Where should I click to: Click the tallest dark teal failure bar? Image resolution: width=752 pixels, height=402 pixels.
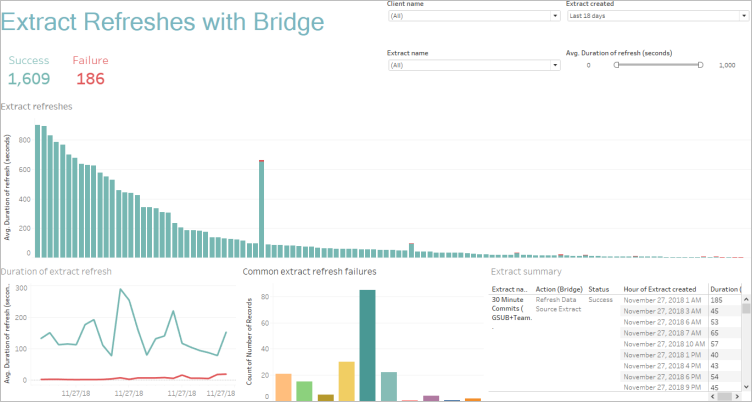click(367, 345)
